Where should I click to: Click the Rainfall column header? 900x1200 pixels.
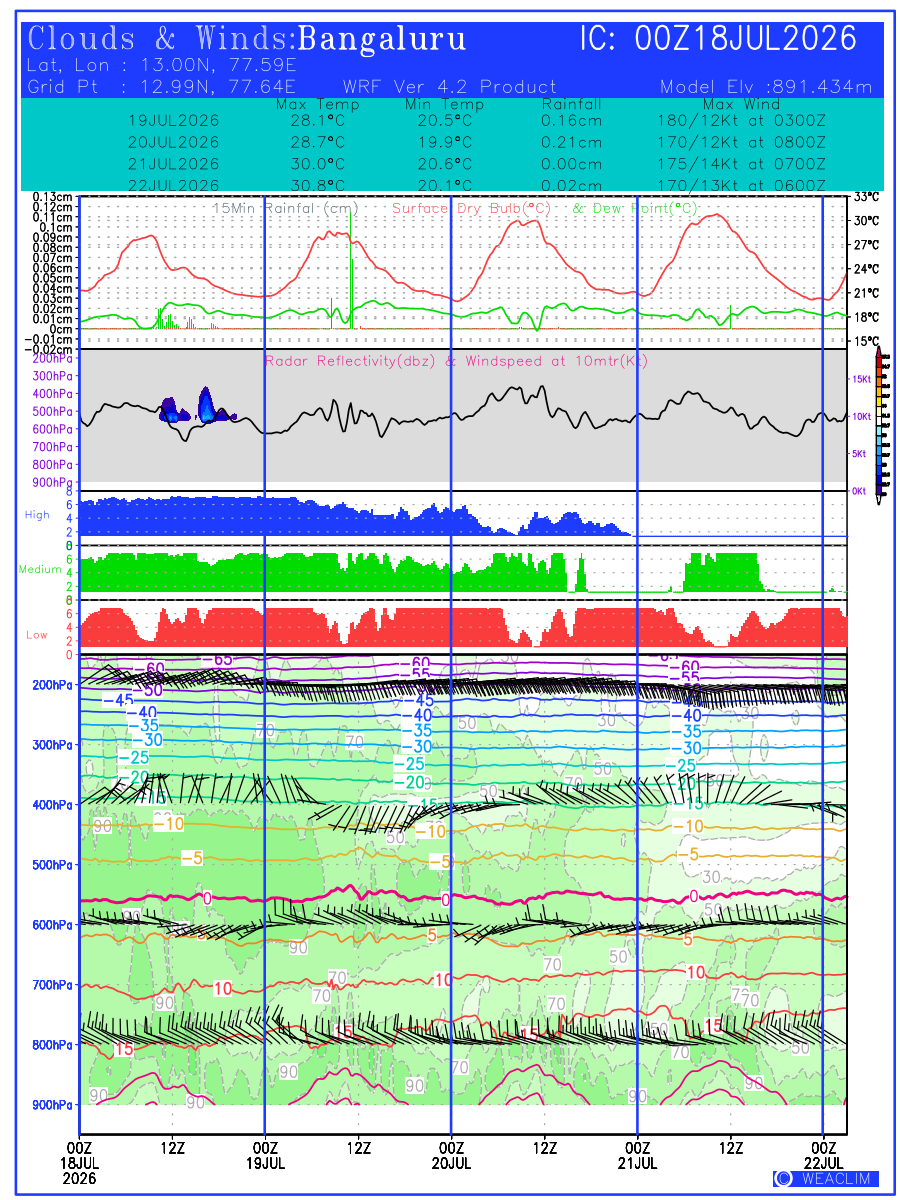coord(572,104)
